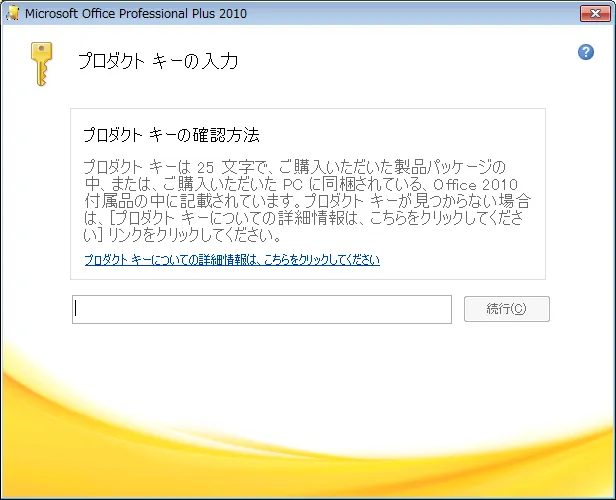
Task: Click the heading プロダクト キーの入力
Action: tap(158, 61)
